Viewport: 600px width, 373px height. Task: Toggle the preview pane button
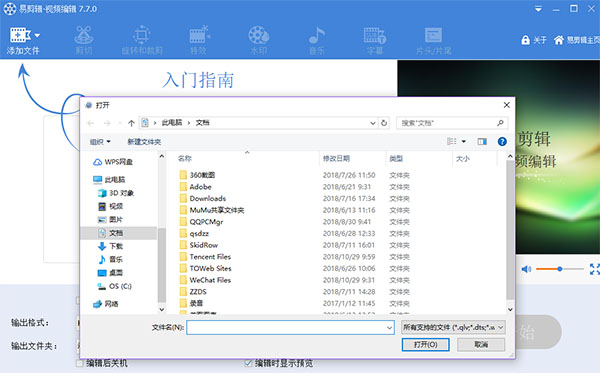(482, 142)
